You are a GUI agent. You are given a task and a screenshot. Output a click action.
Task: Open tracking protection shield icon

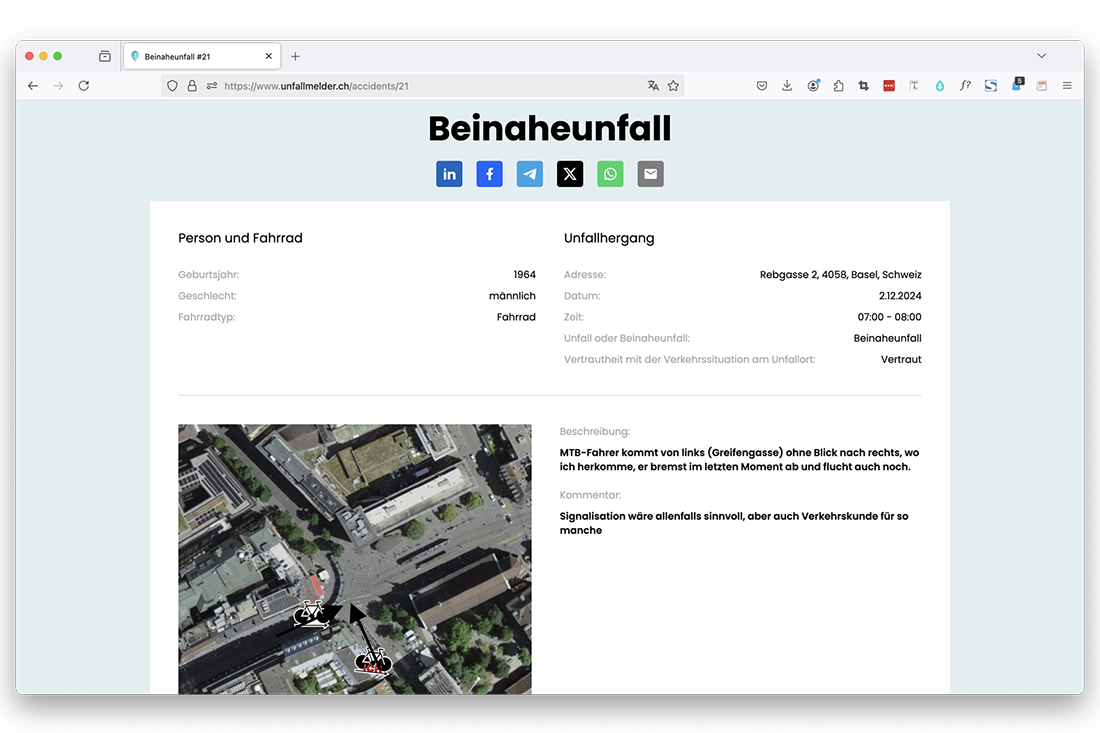pos(172,86)
